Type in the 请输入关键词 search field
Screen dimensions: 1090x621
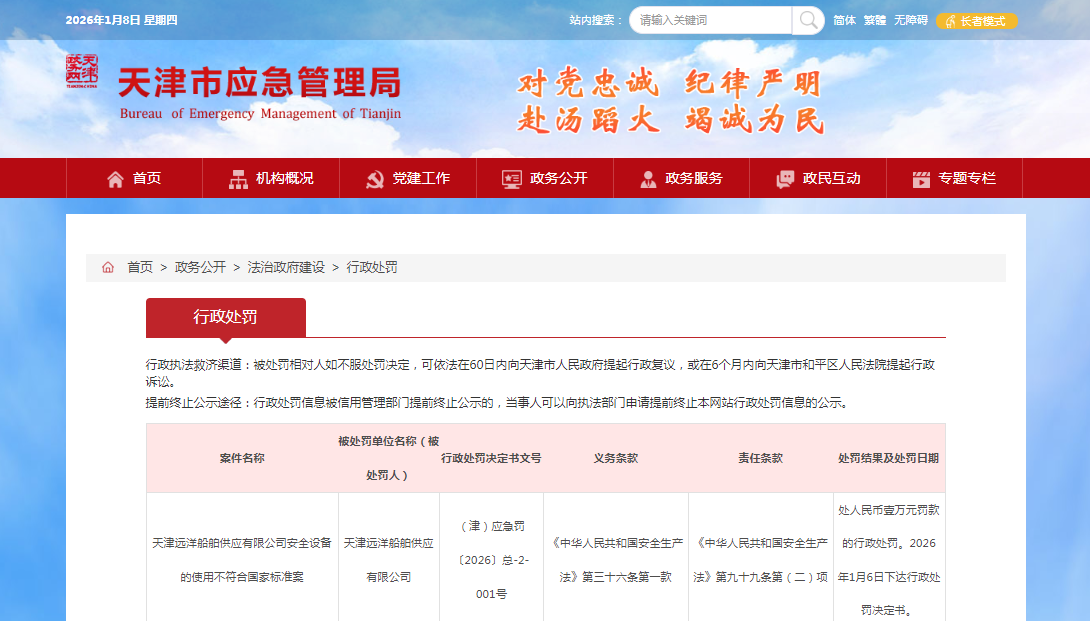pos(712,20)
